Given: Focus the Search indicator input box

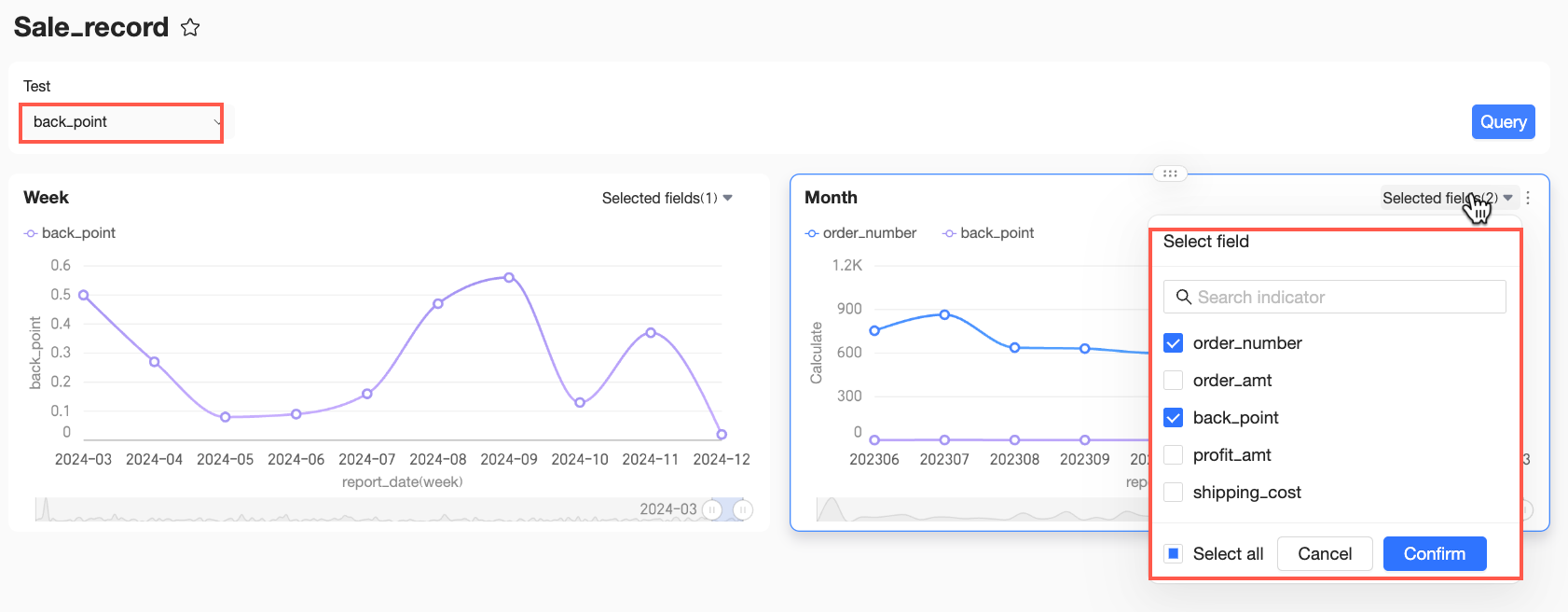Looking at the screenshot, I should click(1334, 297).
